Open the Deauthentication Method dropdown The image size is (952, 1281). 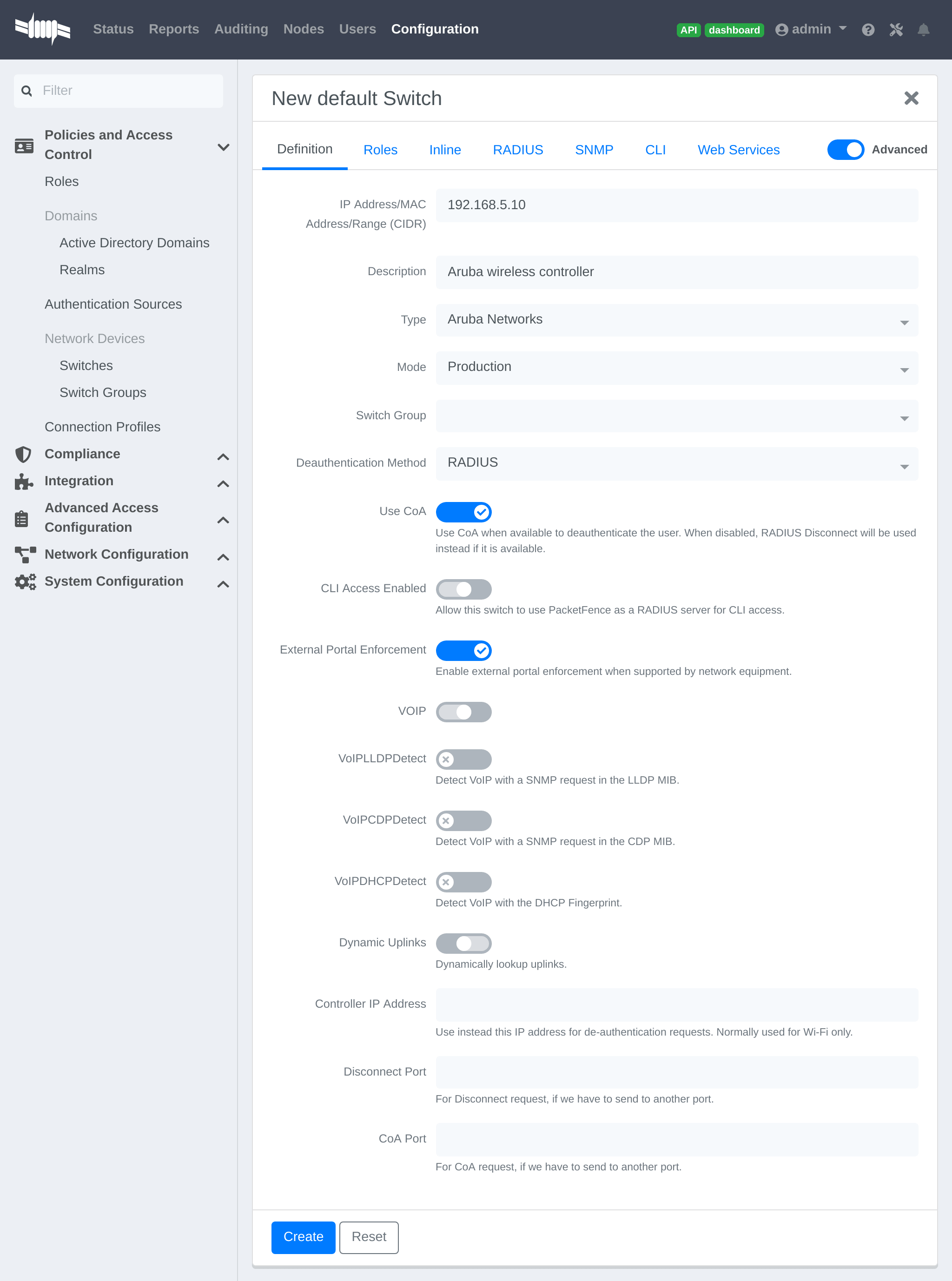pyautogui.click(x=676, y=463)
